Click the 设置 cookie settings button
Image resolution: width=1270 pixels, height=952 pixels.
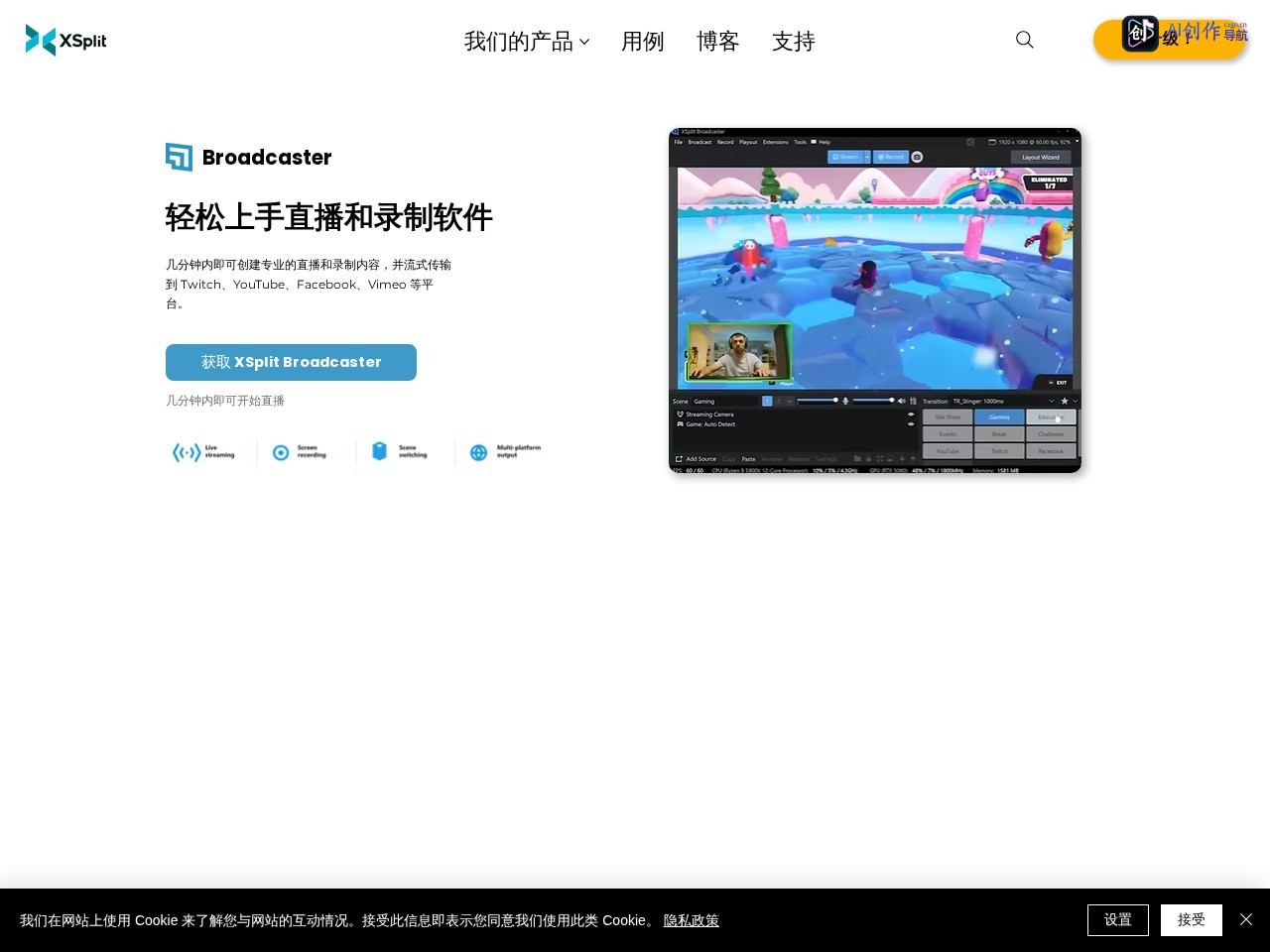click(x=1118, y=919)
